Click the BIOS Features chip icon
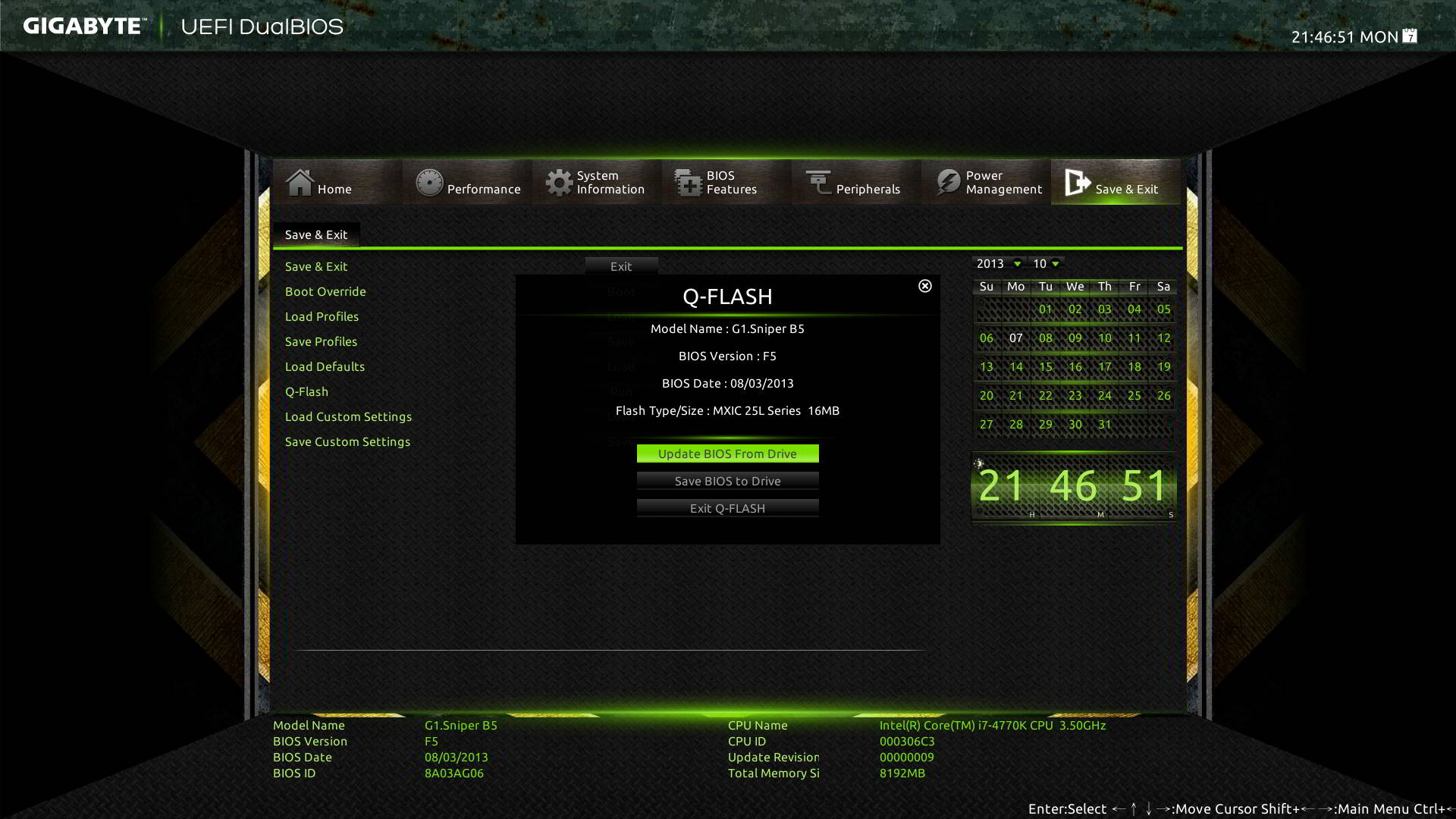The width and height of the screenshot is (1456, 819). 689,182
